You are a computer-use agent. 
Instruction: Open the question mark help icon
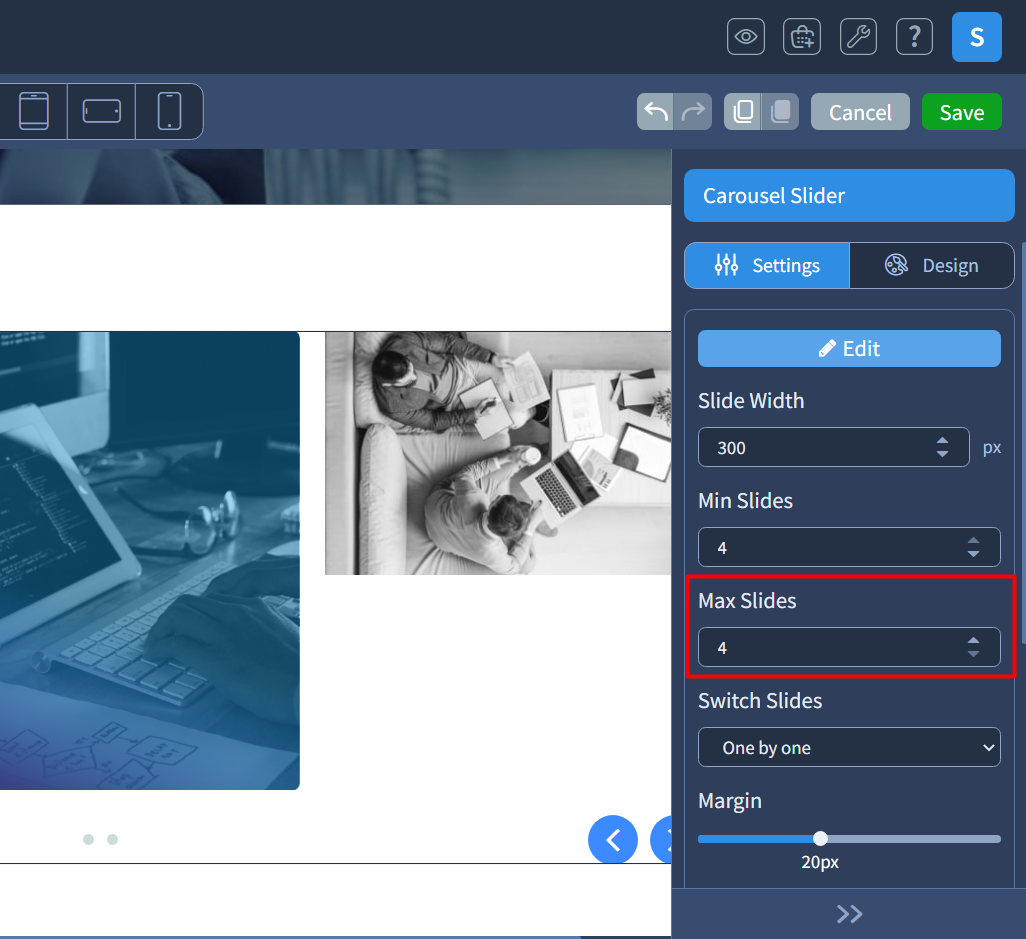tap(914, 37)
